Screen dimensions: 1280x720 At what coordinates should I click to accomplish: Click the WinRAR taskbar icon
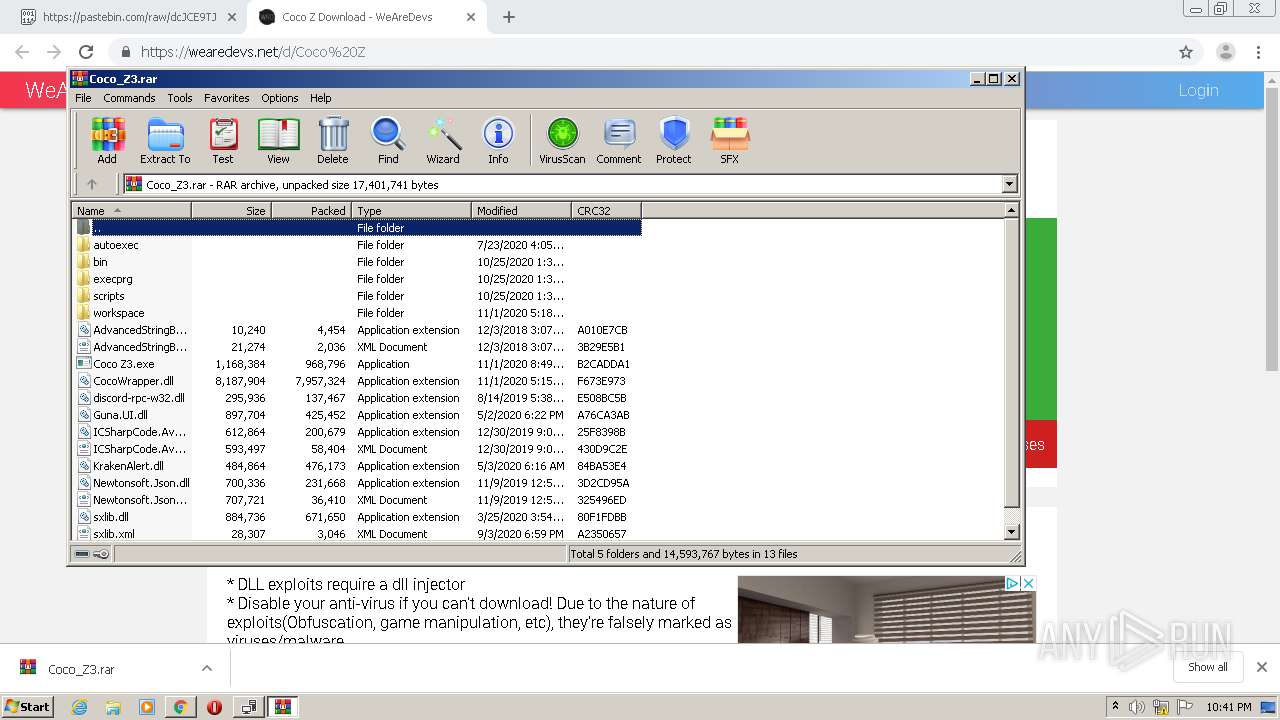283,707
